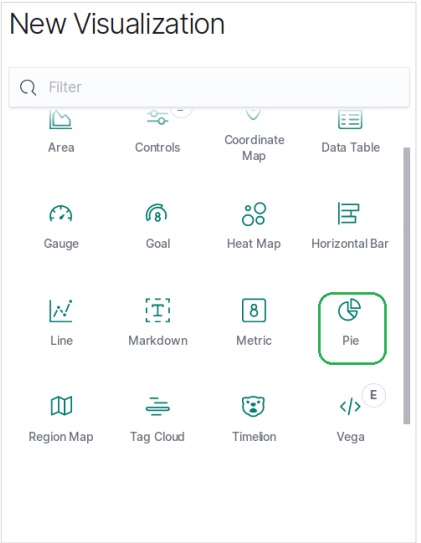This screenshot has height=543, width=421.
Task: Select the Vega code icon
Action: [350, 407]
